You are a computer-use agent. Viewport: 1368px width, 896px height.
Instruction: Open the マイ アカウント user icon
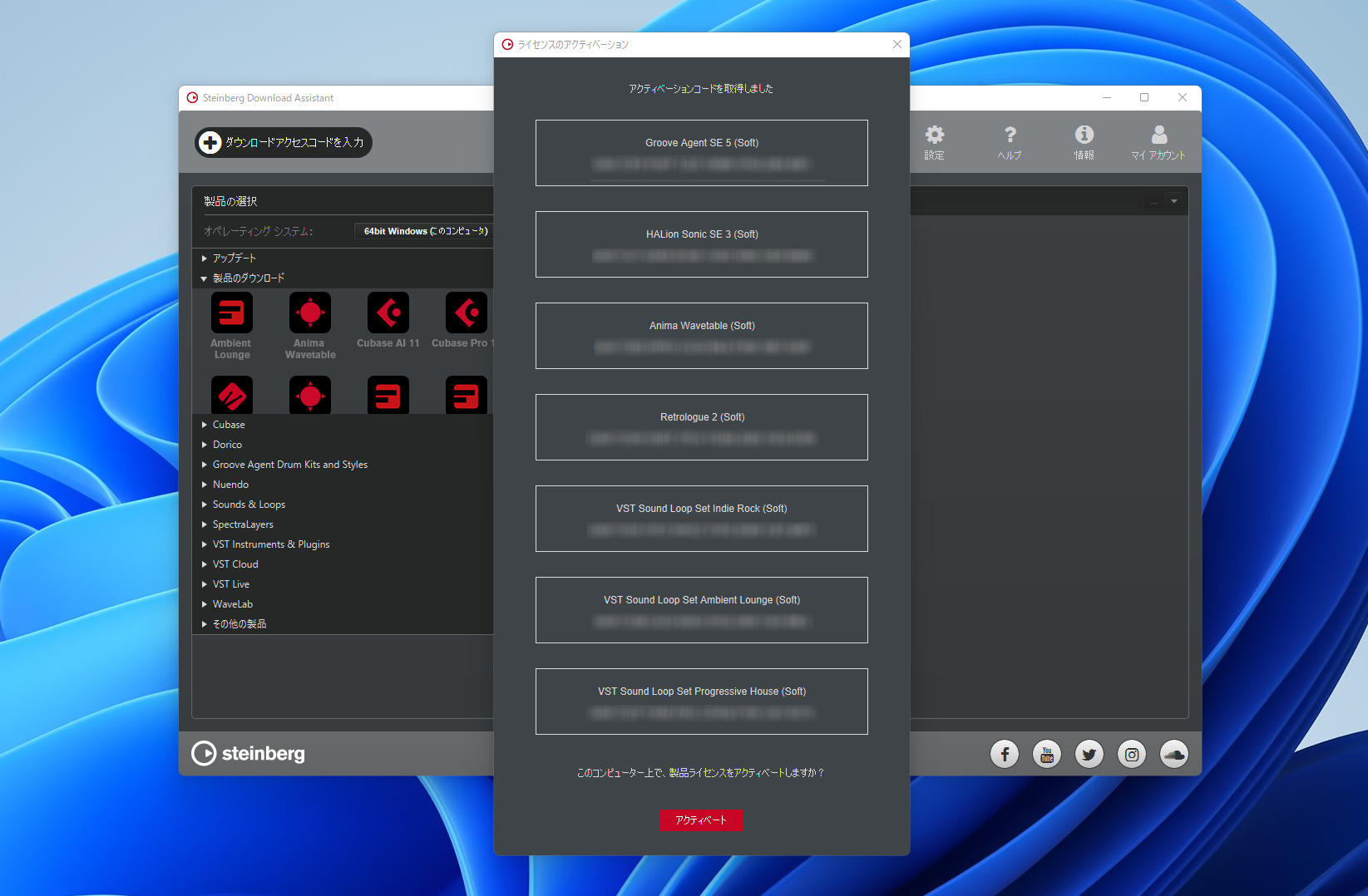tap(1158, 142)
